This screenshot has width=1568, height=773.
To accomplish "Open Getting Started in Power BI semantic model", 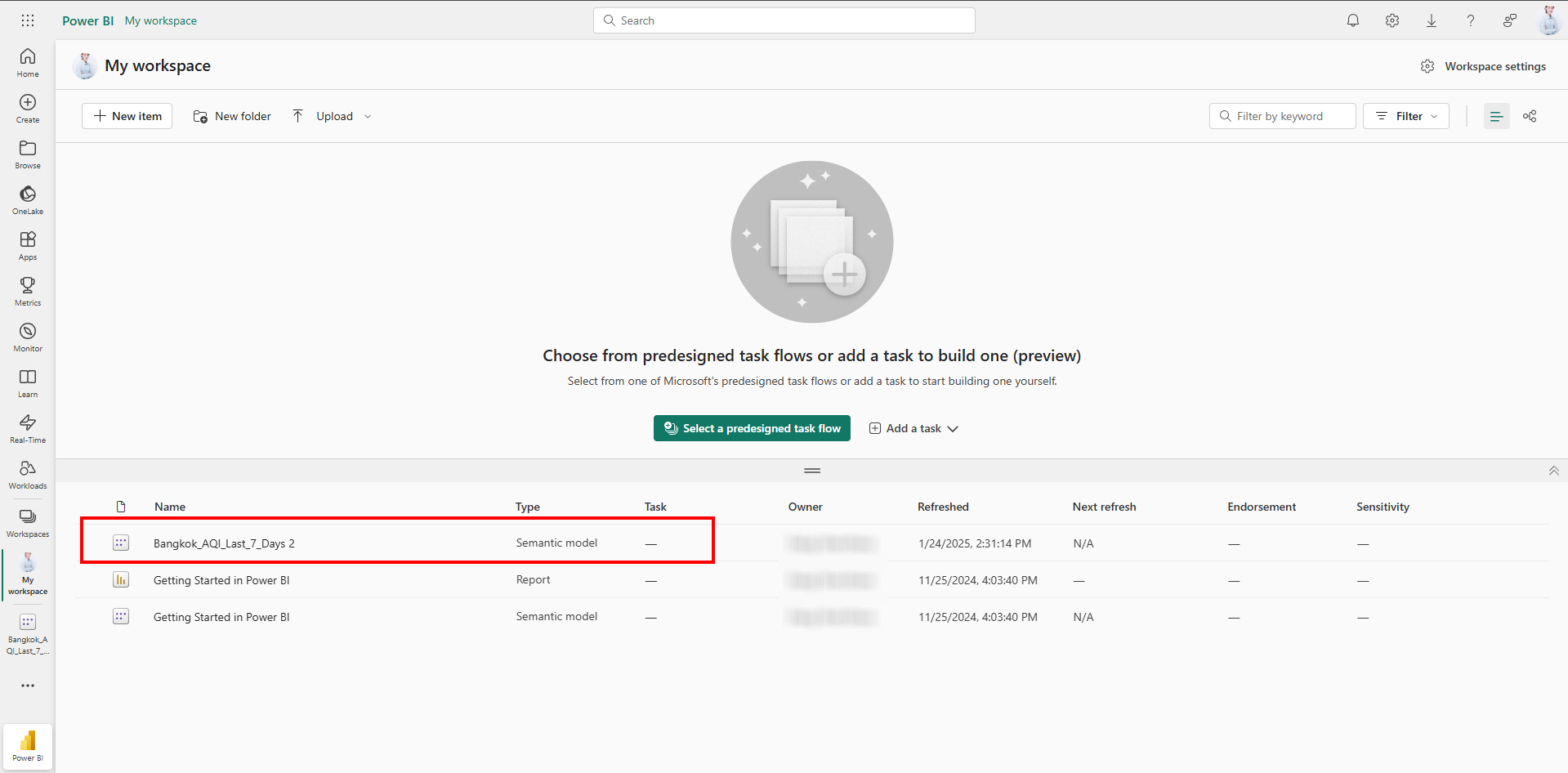I will coord(221,617).
